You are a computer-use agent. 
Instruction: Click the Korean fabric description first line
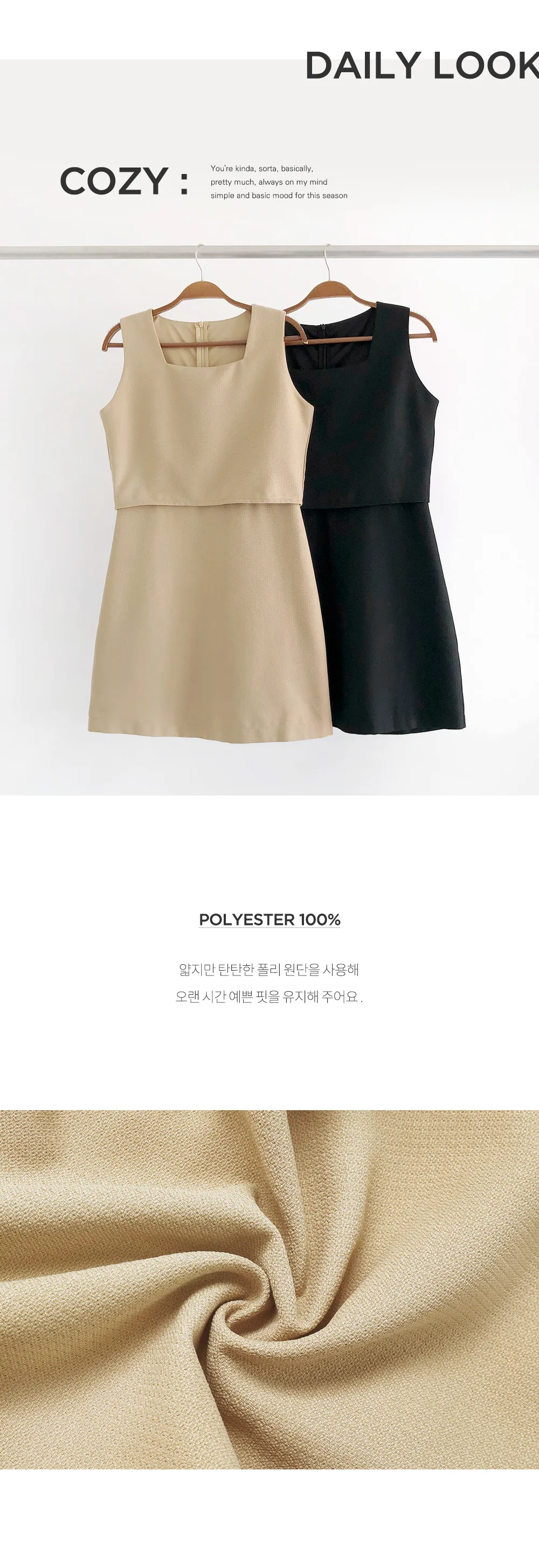[x=269, y=969]
